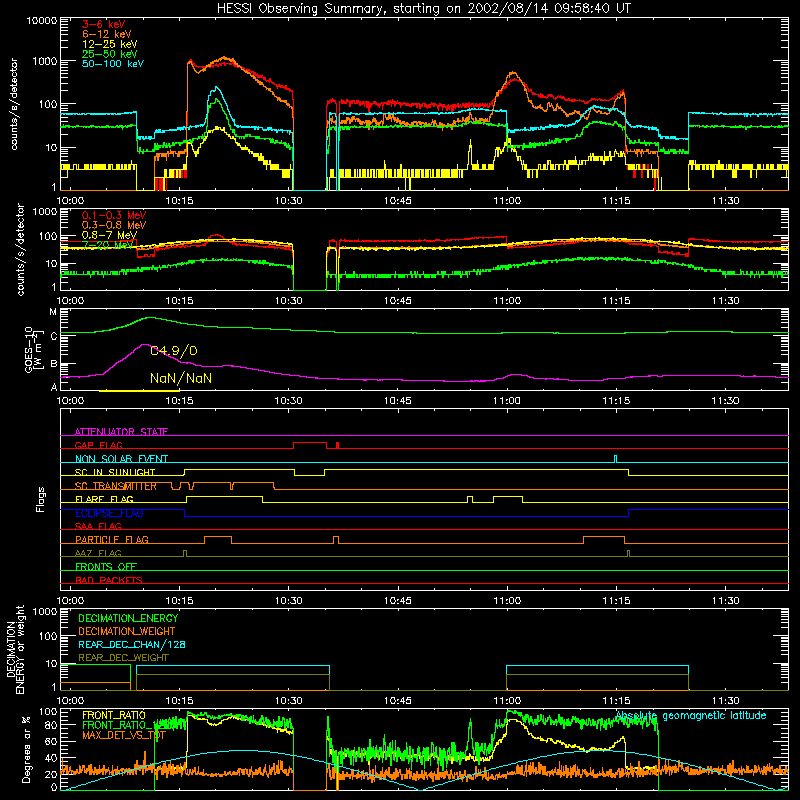Image resolution: width=800 pixels, height=800 pixels.
Task: Click the 10:30 tick under the decimation panel
Action: (x=289, y=701)
